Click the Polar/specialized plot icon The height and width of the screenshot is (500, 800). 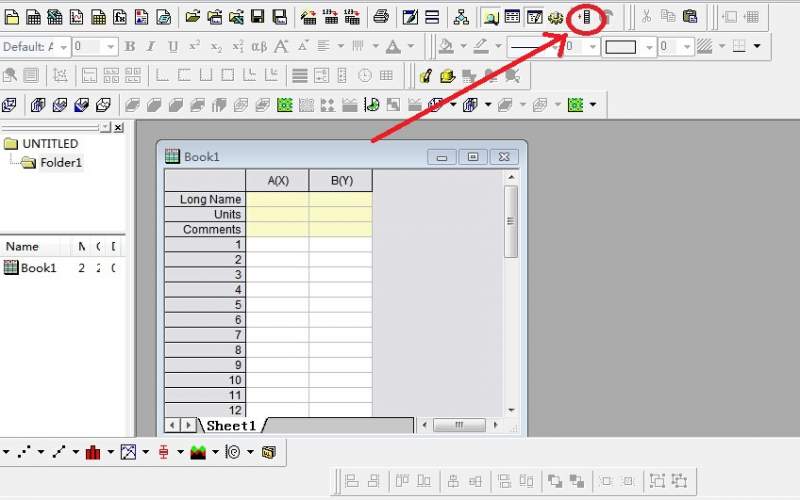coord(233,452)
